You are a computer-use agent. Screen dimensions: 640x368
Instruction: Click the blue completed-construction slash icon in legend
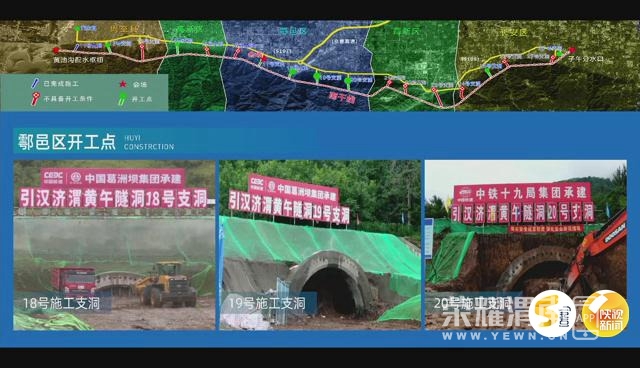(x=36, y=84)
